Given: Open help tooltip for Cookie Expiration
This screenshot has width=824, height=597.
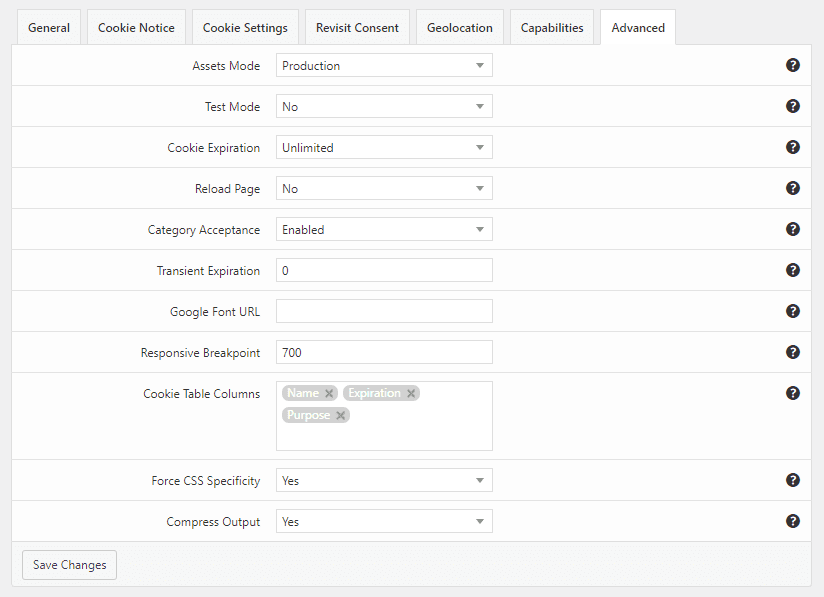Looking at the screenshot, I should (x=792, y=147).
